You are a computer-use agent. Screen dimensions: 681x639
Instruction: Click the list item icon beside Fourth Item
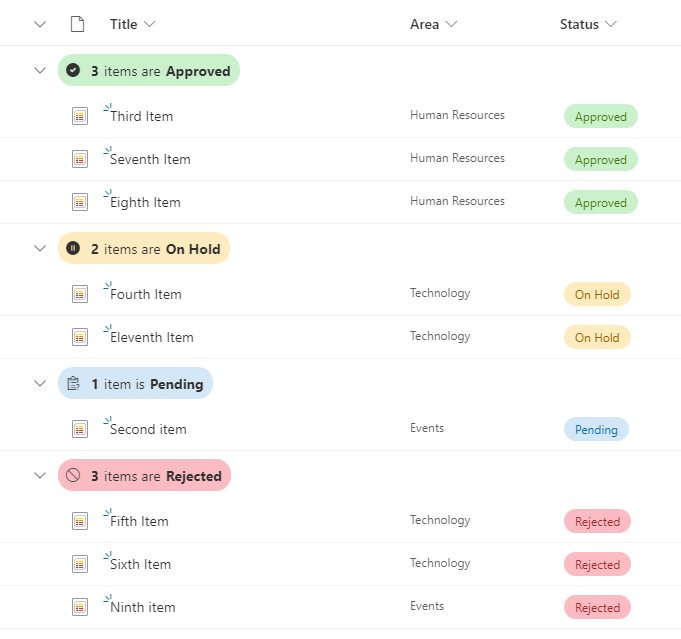coord(80,294)
